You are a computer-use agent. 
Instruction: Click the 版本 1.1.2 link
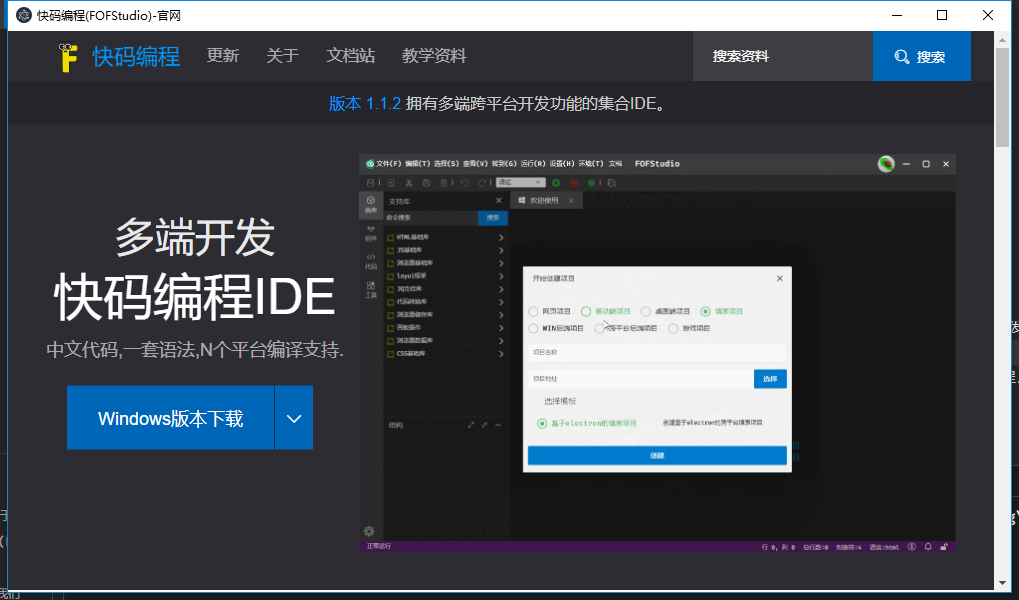click(365, 103)
